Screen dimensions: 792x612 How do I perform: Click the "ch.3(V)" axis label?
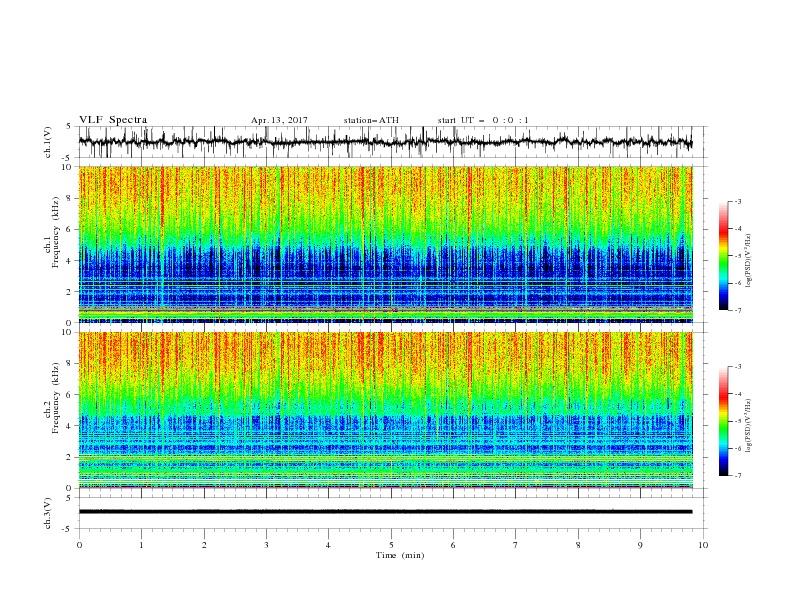(x=48, y=513)
